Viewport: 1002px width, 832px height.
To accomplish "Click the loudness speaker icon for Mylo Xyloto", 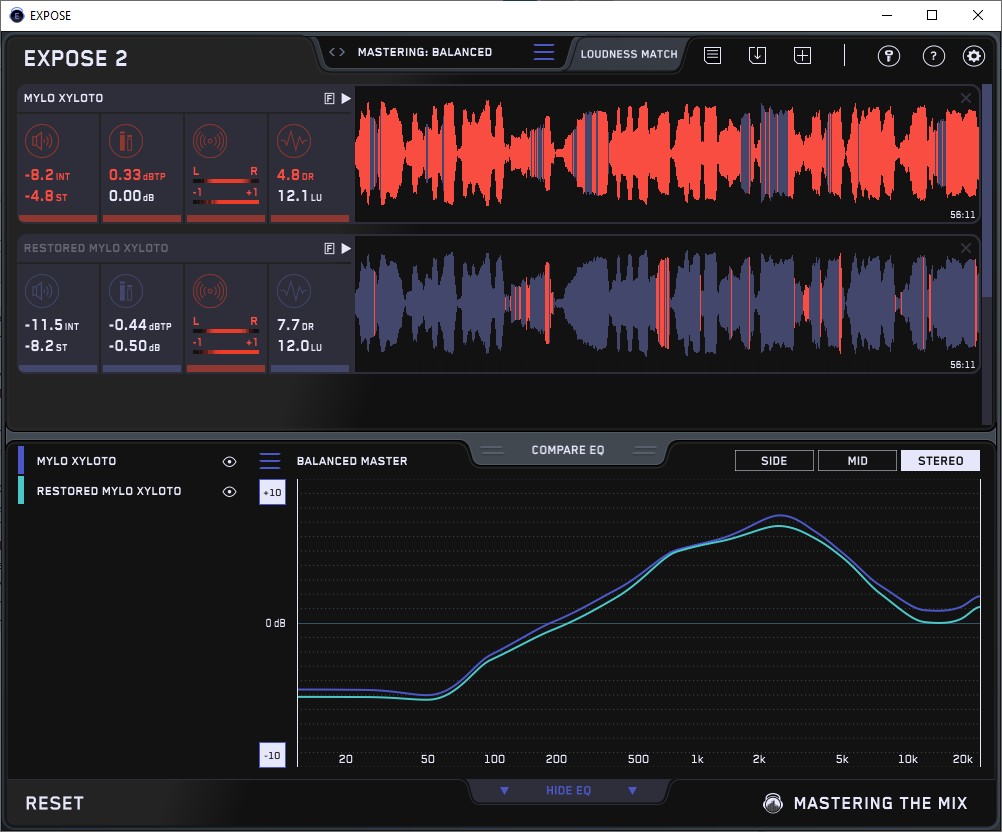I will point(42,141).
